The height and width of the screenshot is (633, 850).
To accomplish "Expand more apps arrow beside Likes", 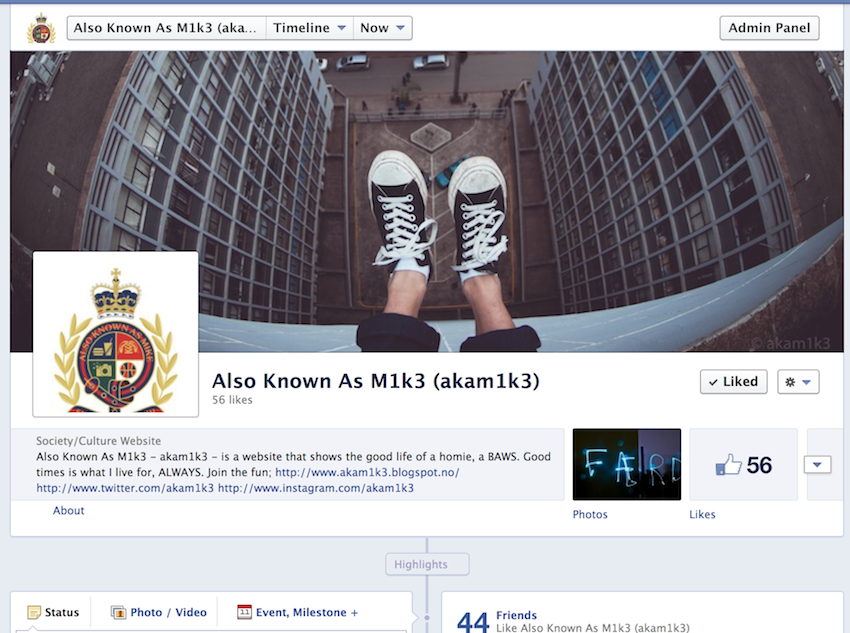I will (817, 465).
